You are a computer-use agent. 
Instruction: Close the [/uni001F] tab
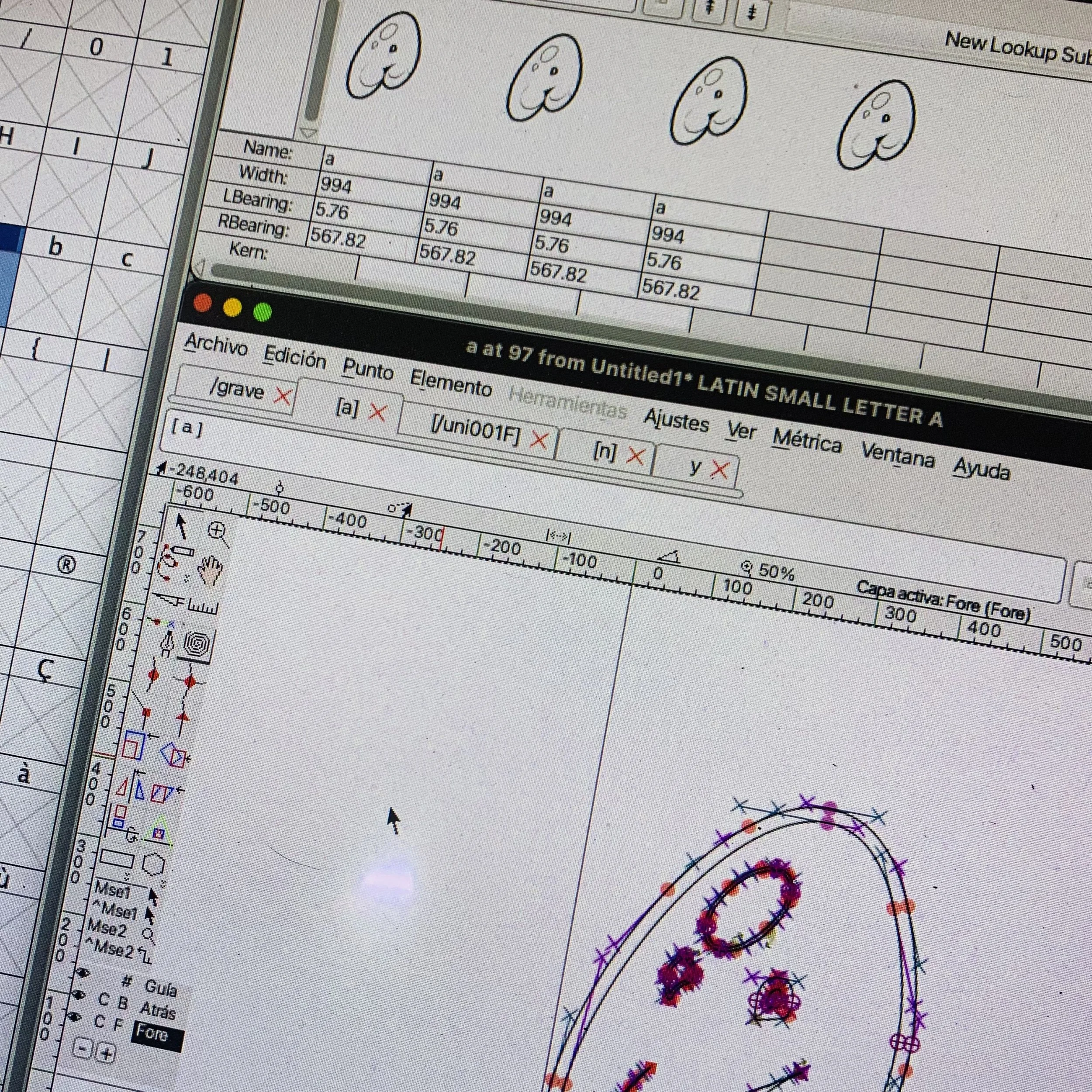[x=539, y=440]
